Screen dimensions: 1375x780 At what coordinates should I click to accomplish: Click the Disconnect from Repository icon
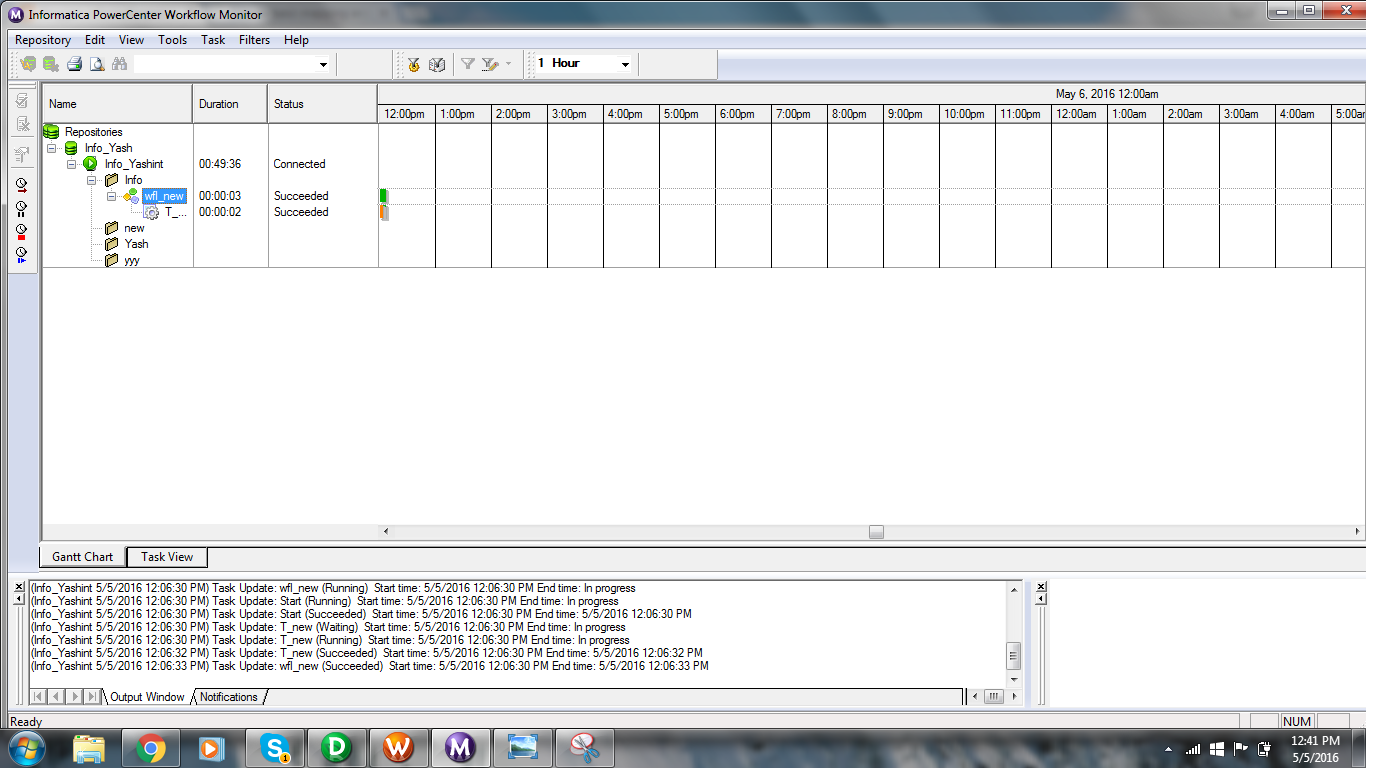click(x=51, y=63)
